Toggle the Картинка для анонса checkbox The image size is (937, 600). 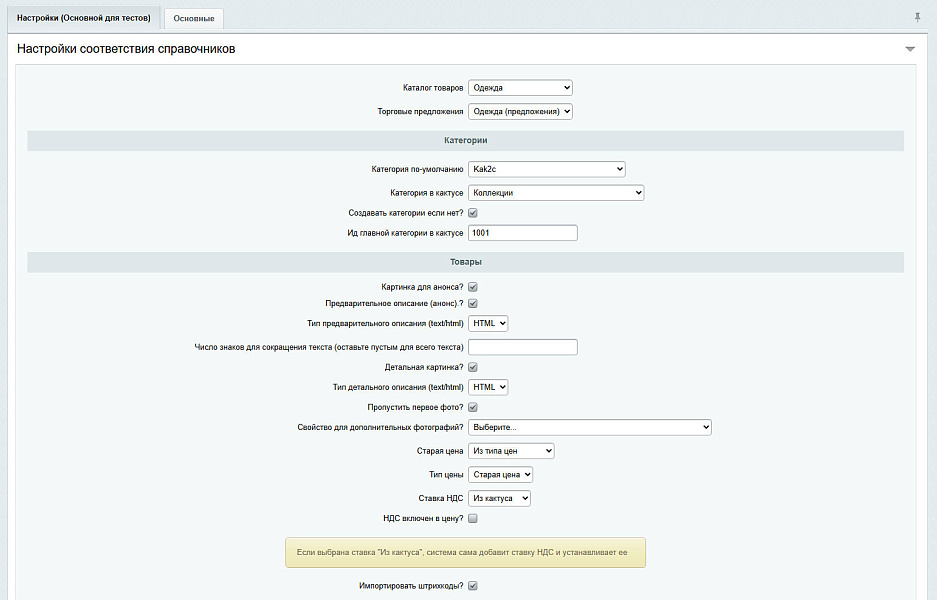tap(473, 287)
